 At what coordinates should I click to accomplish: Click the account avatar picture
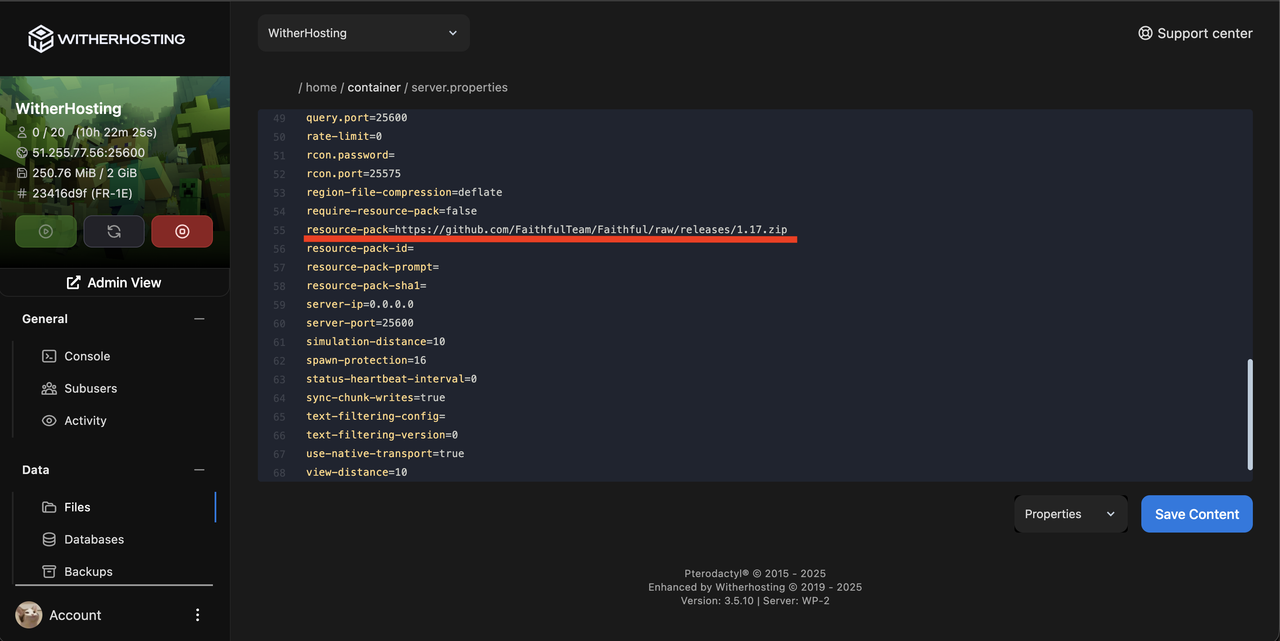[29, 615]
